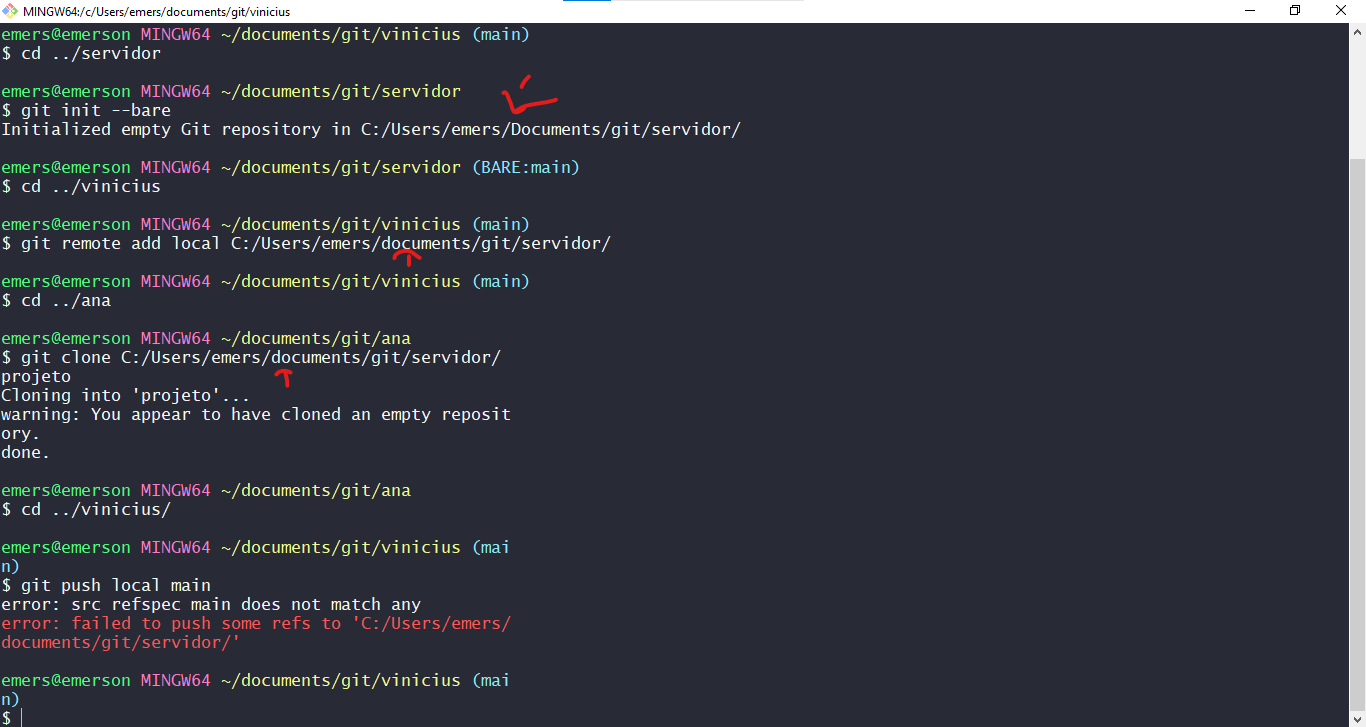Click the '$ cd ../vinicius/' command with trailing slash
1366x727 pixels.
point(86,509)
